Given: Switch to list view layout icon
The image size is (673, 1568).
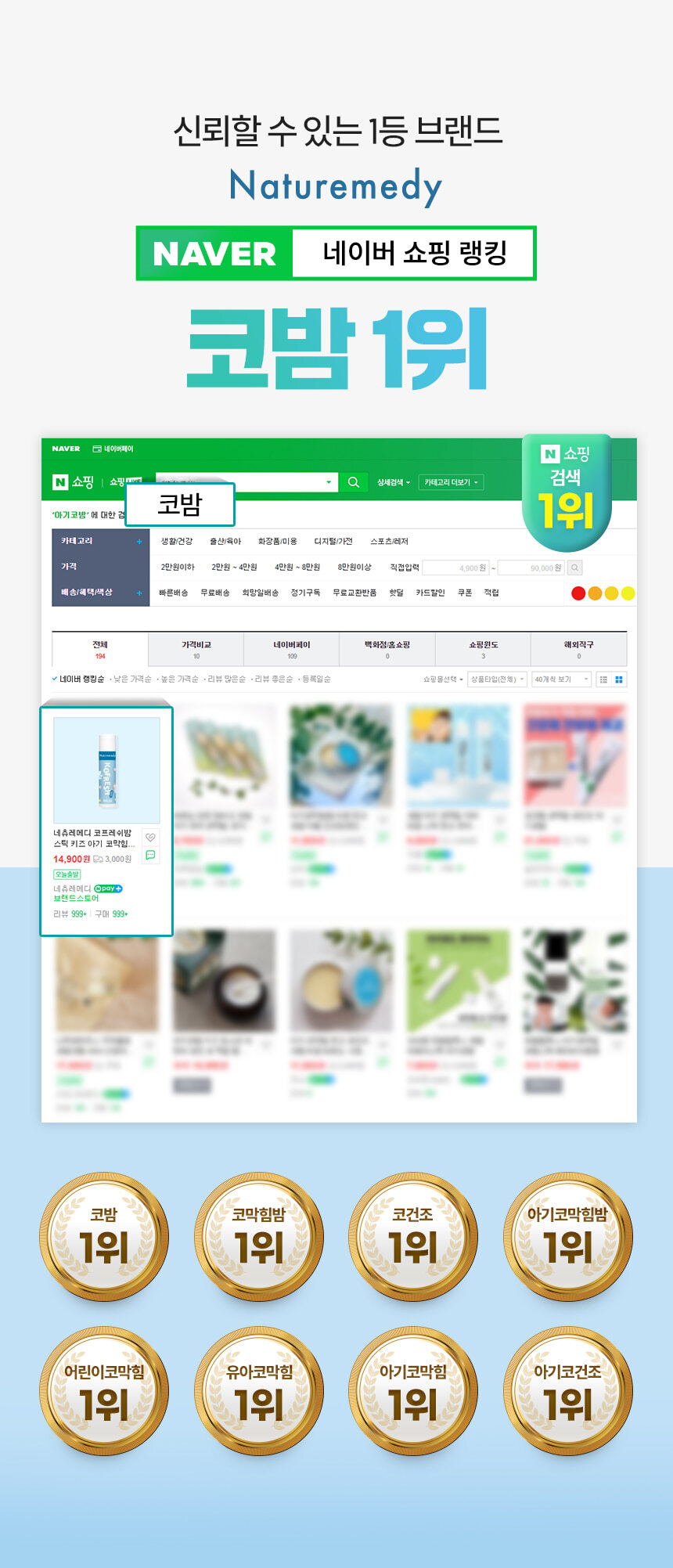Looking at the screenshot, I should click(x=603, y=679).
